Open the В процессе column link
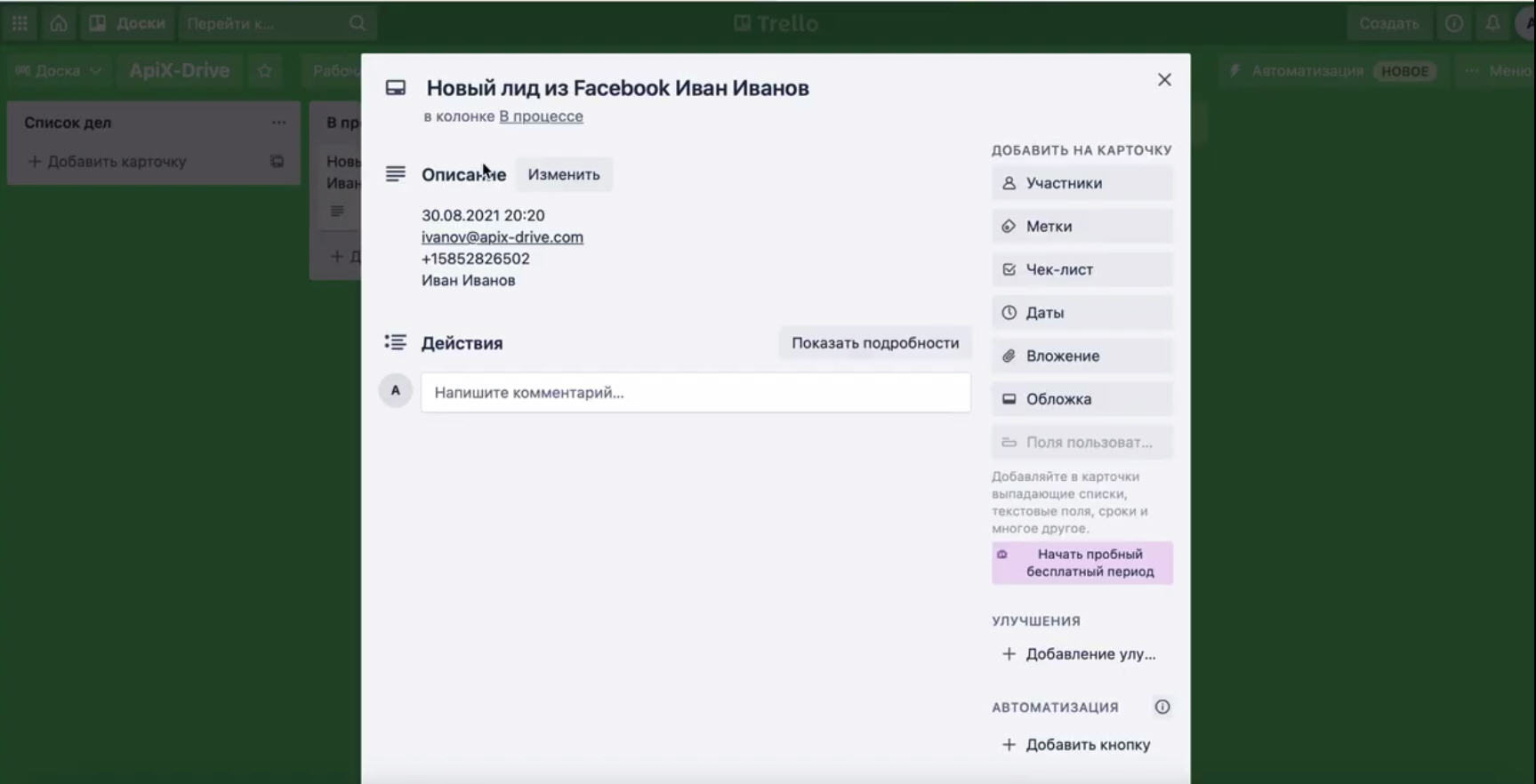 coord(541,116)
